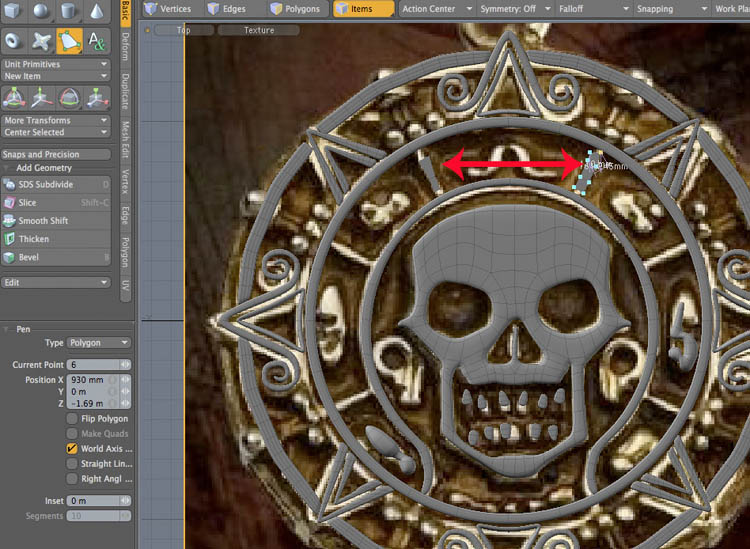750x549 pixels.
Task: Open the Edit dropdown
Action: pyautogui.click(x=55, y=283)
